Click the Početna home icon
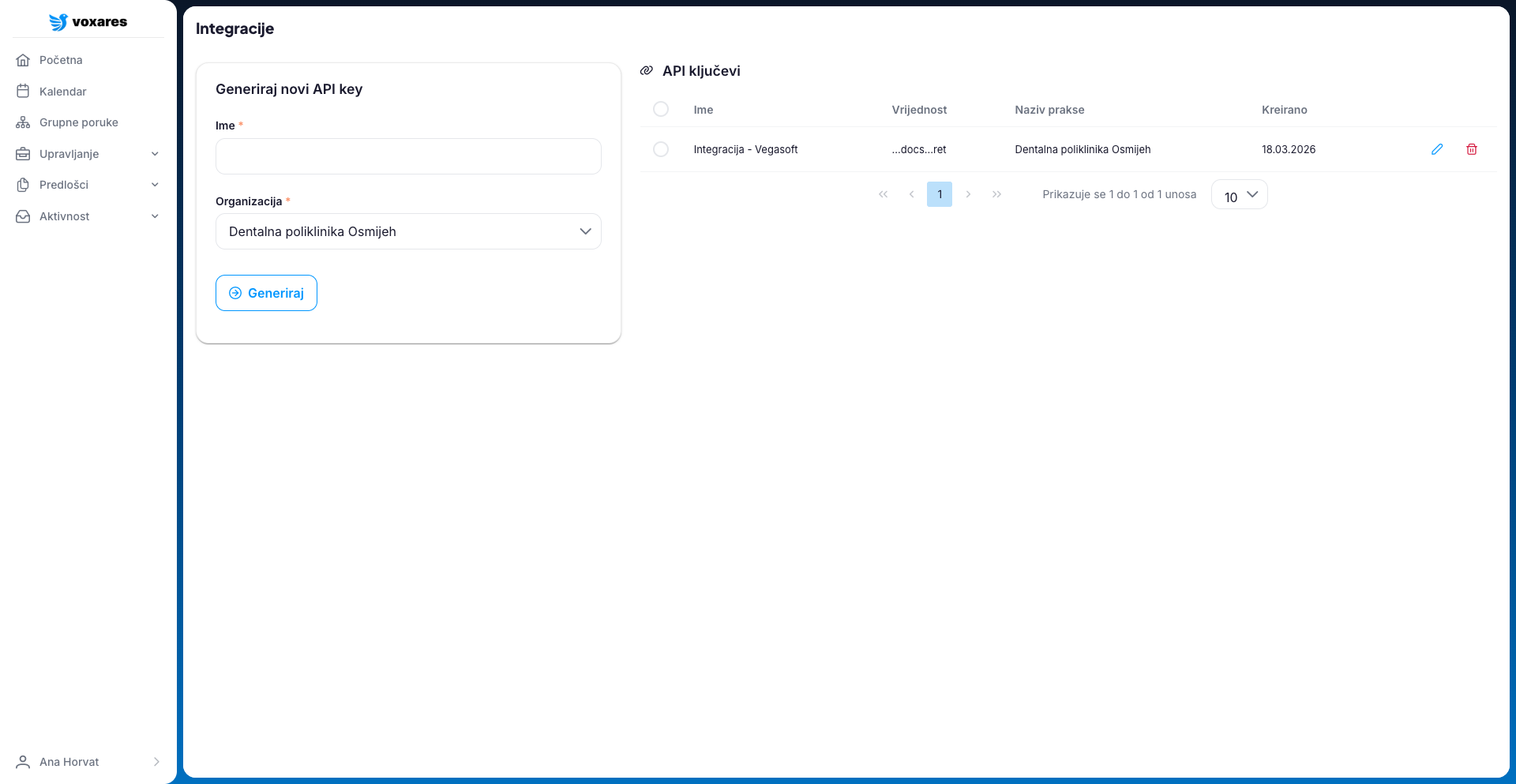 coord(23,60)
